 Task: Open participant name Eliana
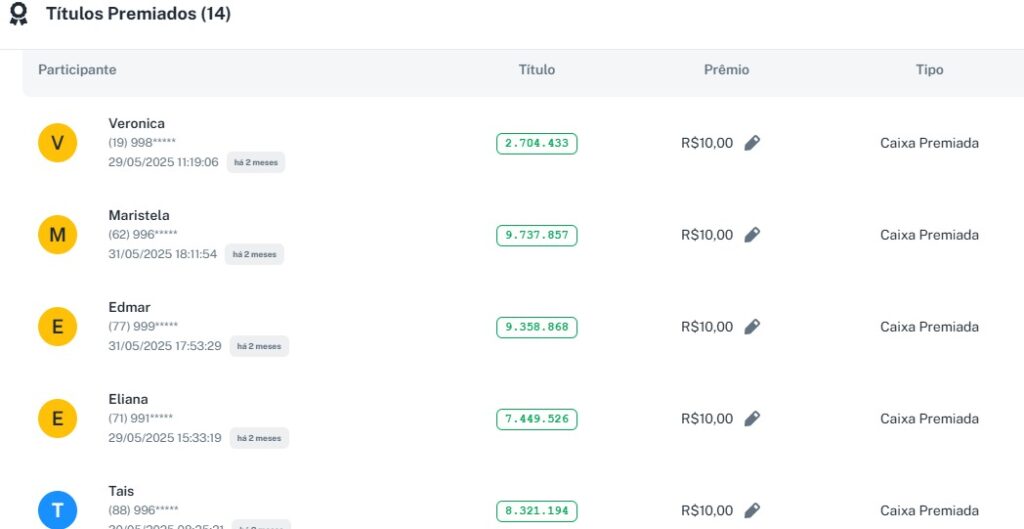128,399
